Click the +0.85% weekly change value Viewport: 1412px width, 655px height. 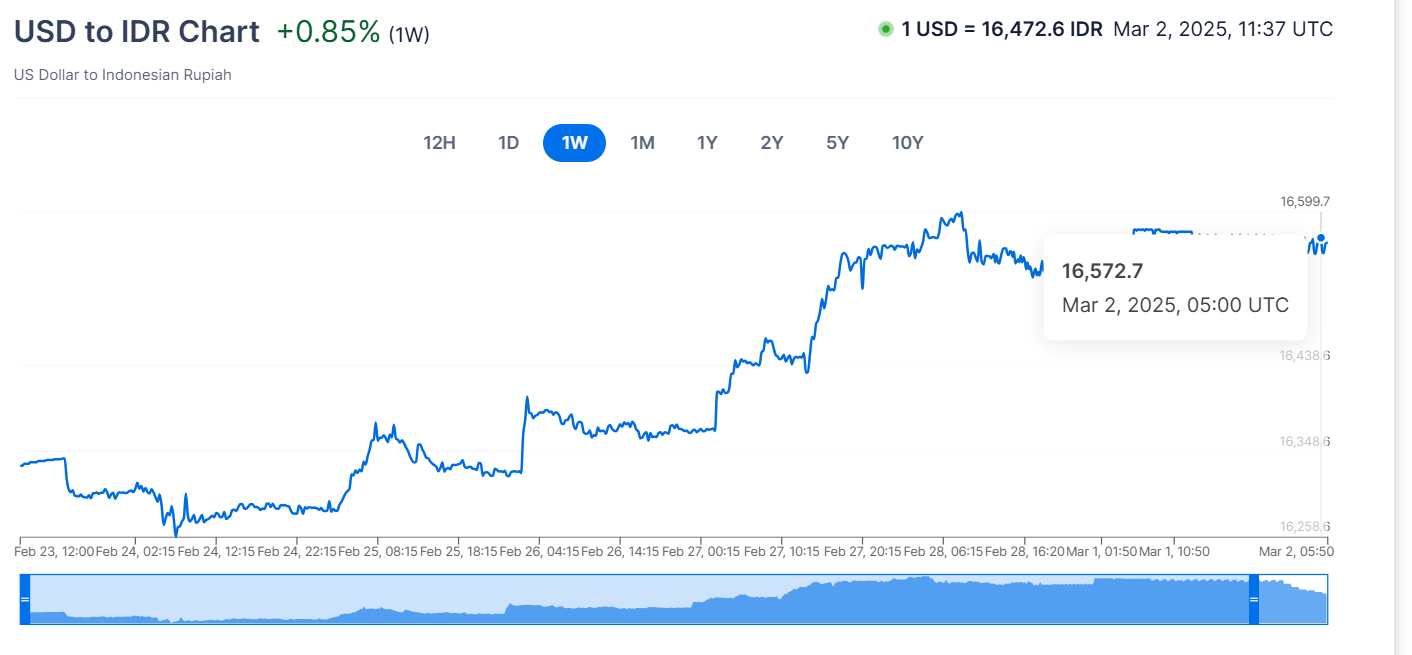[x=328, y=31]
